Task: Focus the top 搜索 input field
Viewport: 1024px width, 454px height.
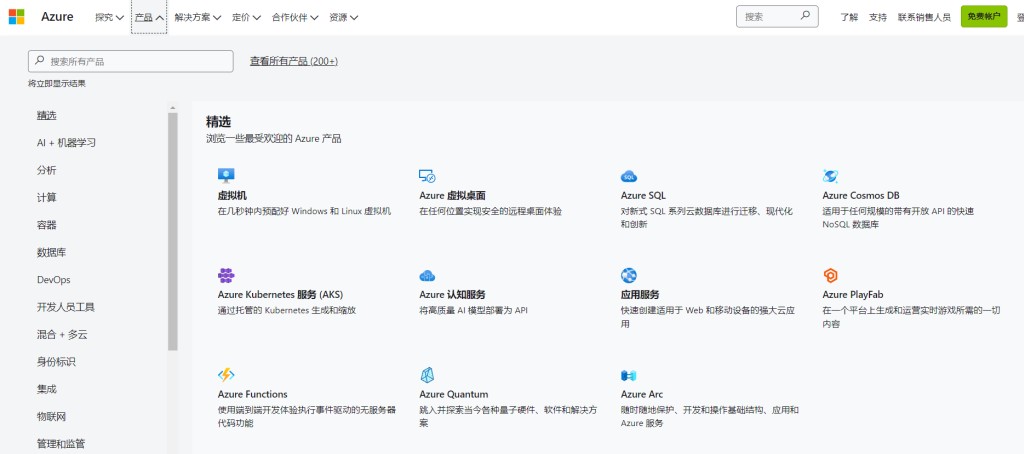Action: (x=777, y=16)
